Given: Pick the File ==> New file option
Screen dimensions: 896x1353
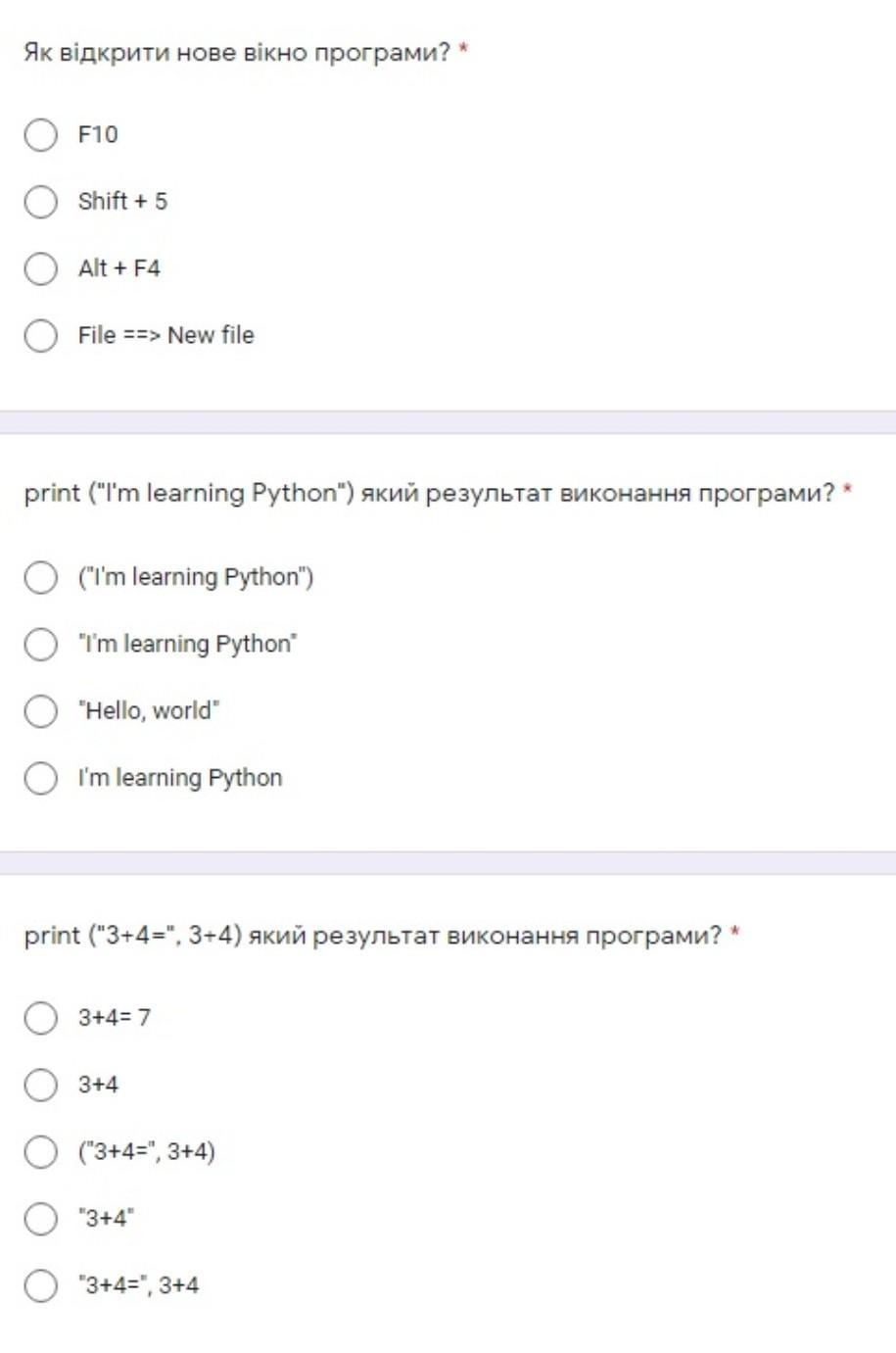Looking at the screenshot, I should point(40,335).
